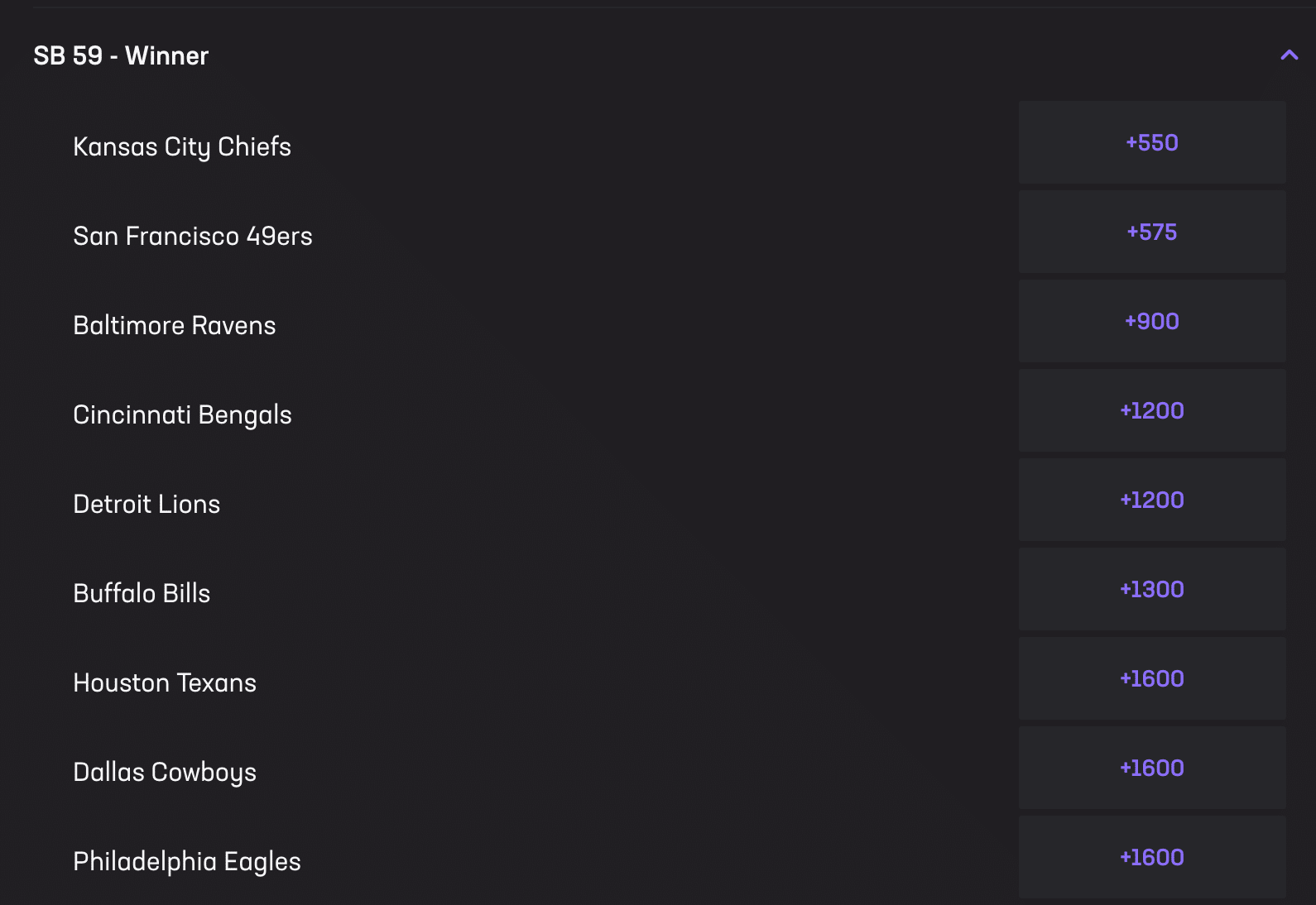This screenshot has height=905, width=1316.
Task: Click the San Francisco 49ers label
Action: 193,236
